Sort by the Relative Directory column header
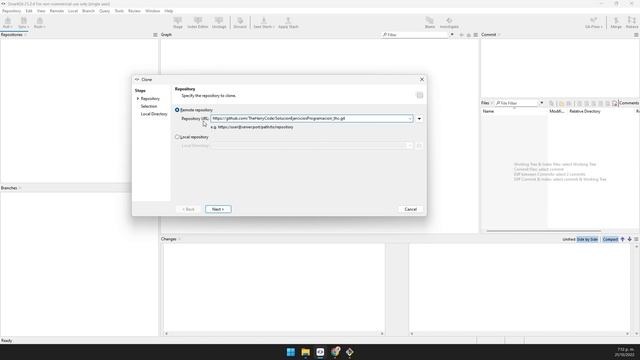 pos(584,111)
